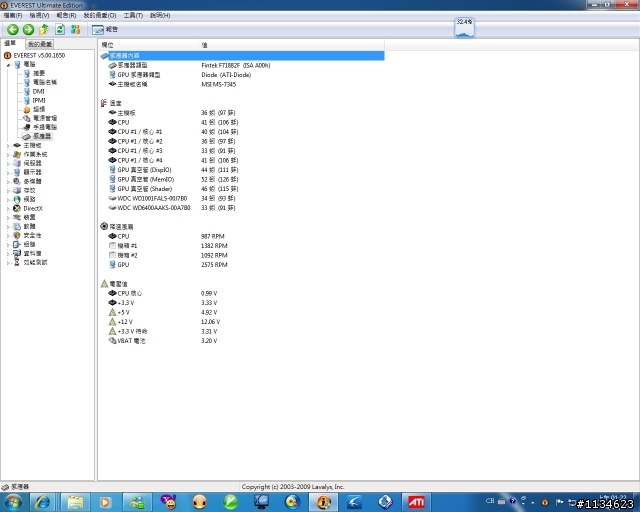Click the temperature gadget at top right
Viewport: 640px width, 512px height.
(464, 27)
